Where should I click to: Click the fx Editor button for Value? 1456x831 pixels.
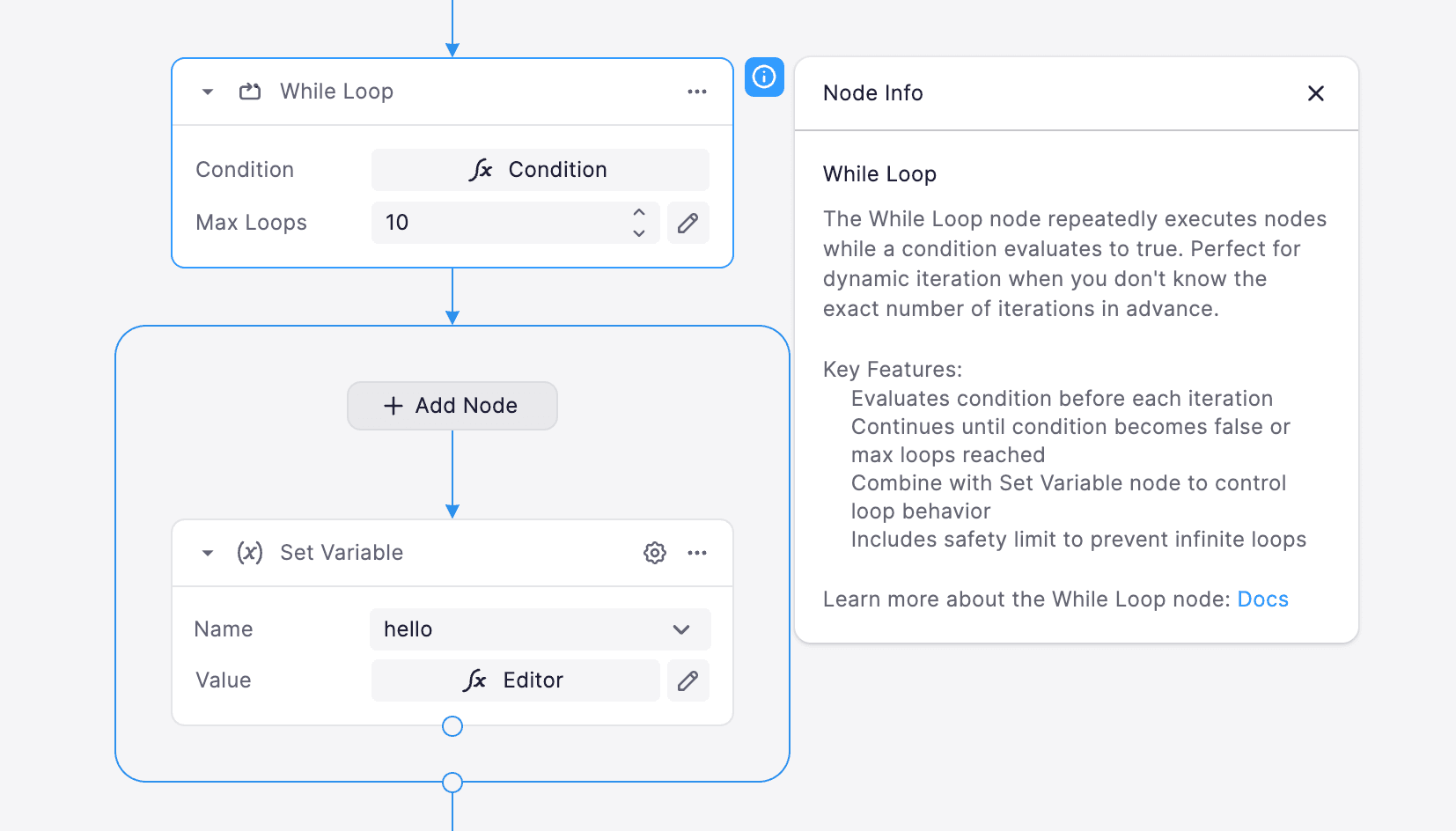coord(515,680)
